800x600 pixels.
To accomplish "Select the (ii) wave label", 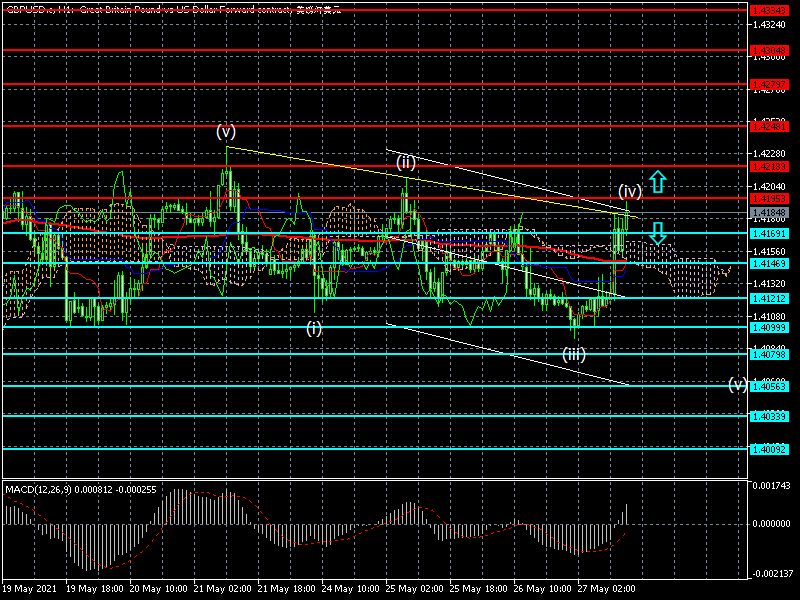I will tap(405, 161).
